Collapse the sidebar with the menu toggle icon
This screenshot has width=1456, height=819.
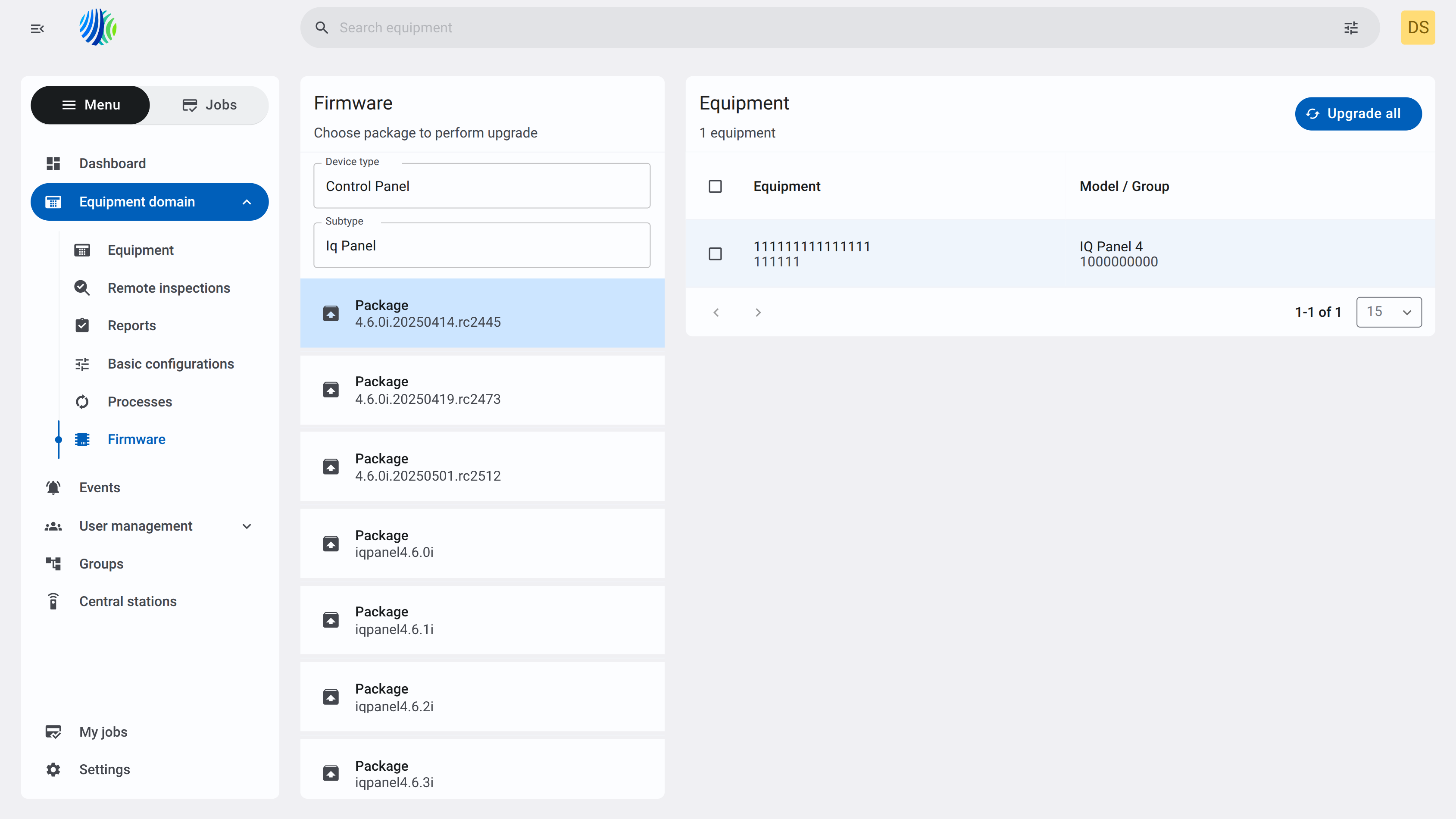point(37,28)
